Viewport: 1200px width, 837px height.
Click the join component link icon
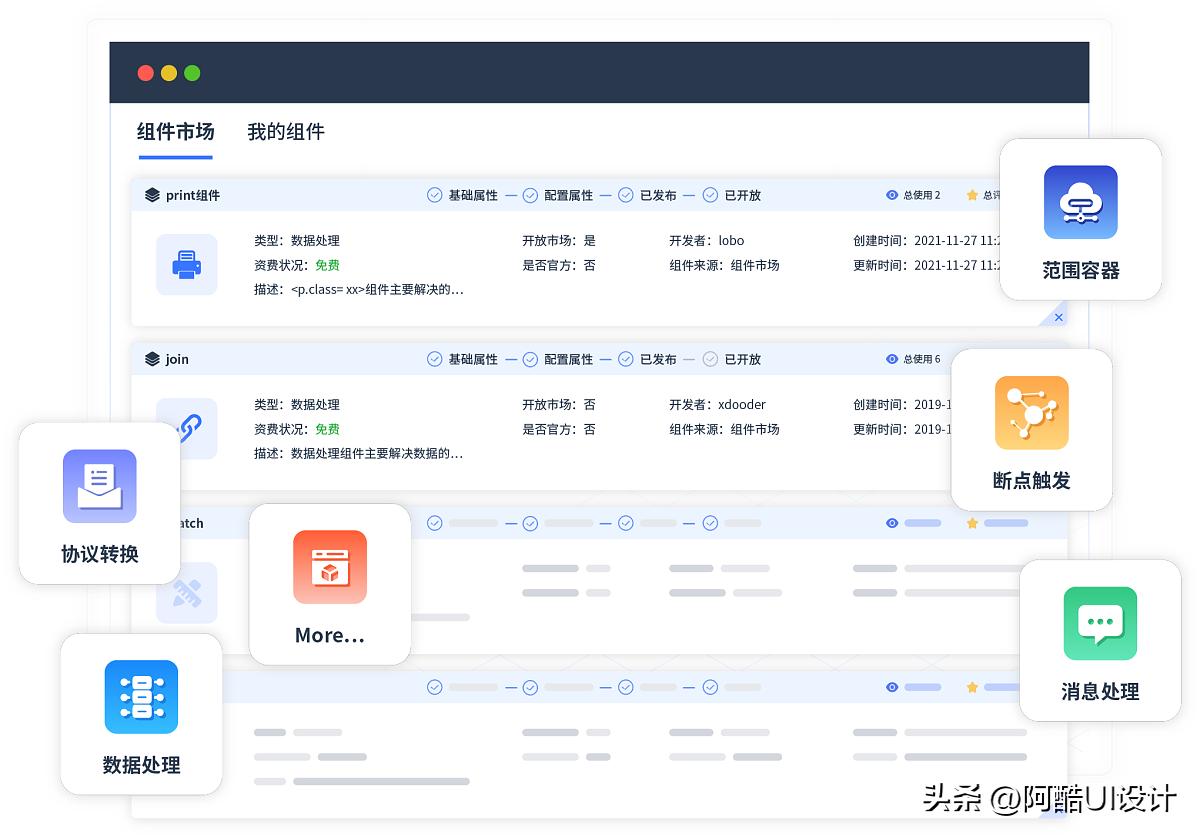(x=186, y=428)
